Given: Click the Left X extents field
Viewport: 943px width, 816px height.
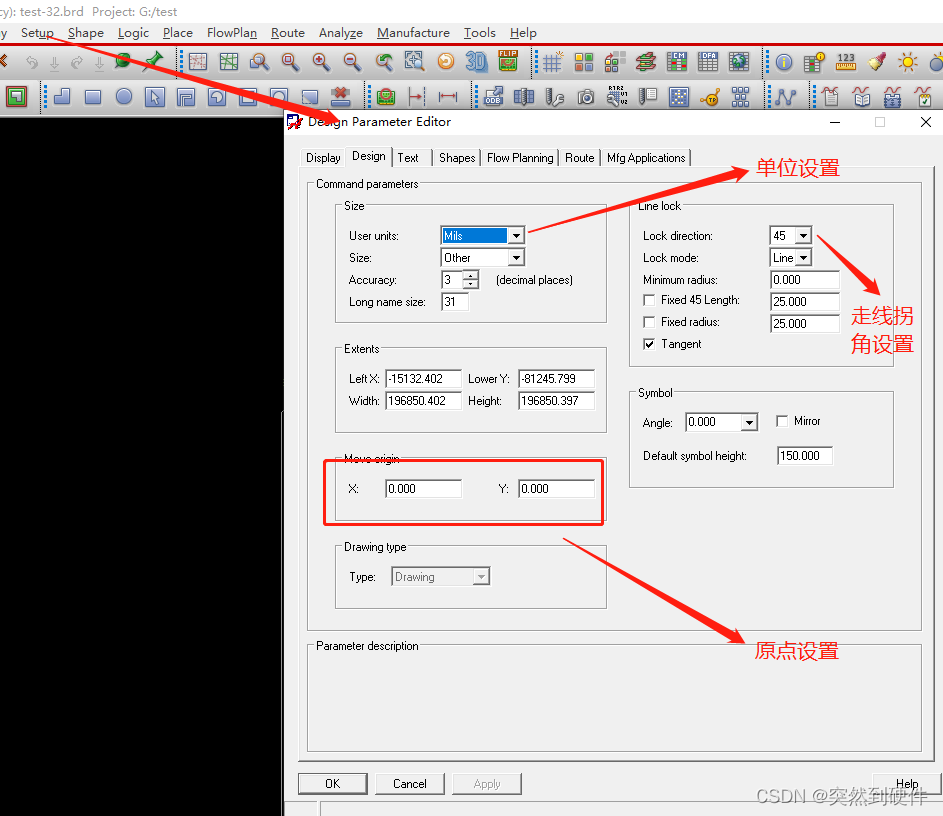Looking at the screenshot, I should [x=423, y=379].
